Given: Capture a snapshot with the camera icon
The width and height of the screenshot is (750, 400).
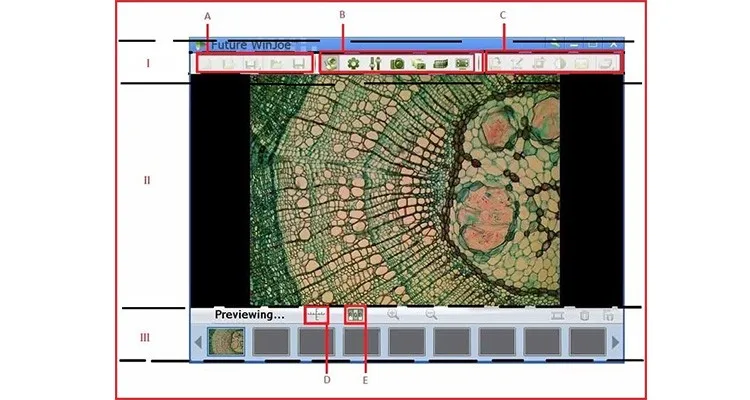Looking at the screenshot, I should 397,63.
